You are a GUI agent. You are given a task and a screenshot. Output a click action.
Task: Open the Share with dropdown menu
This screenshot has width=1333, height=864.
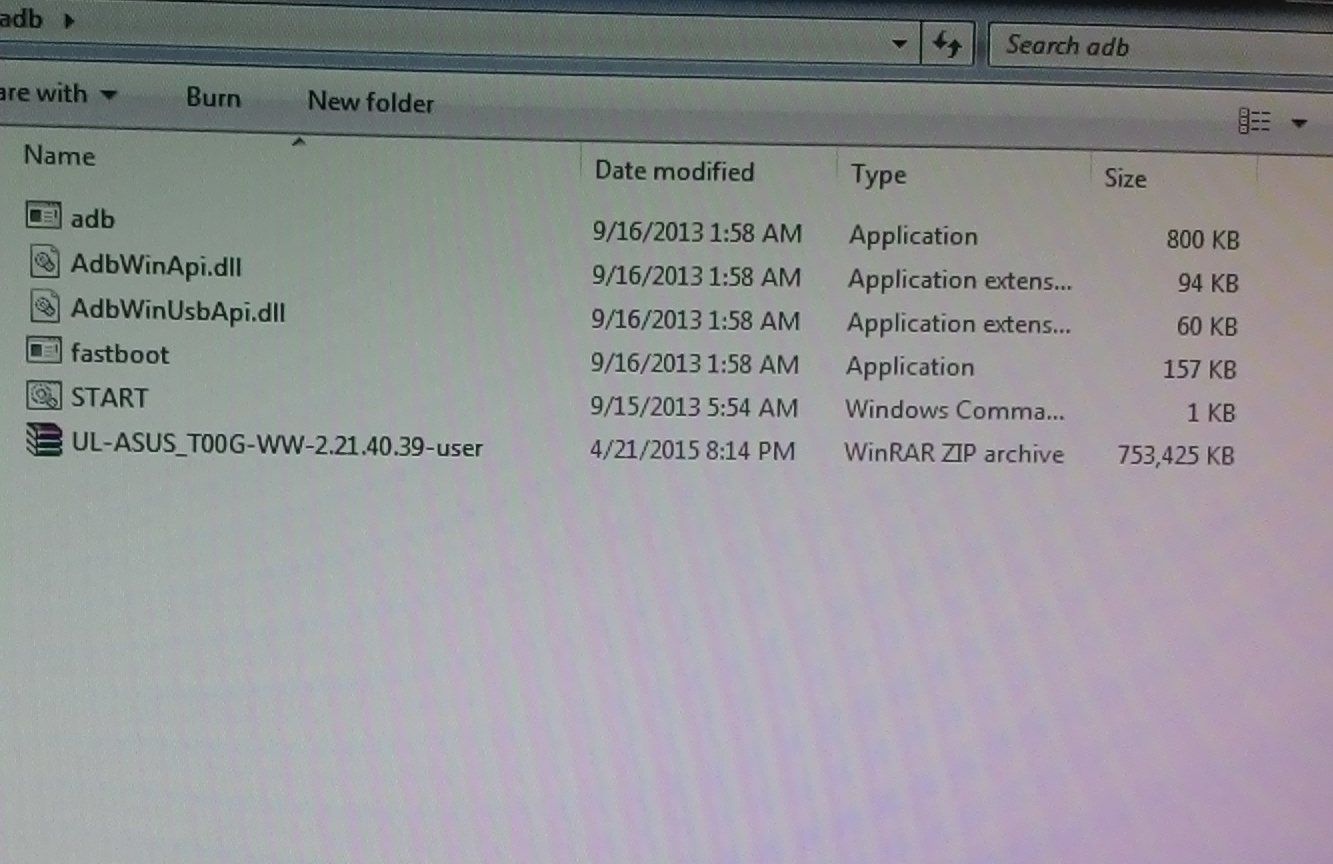pyautogui.click(x=59, y=94)
